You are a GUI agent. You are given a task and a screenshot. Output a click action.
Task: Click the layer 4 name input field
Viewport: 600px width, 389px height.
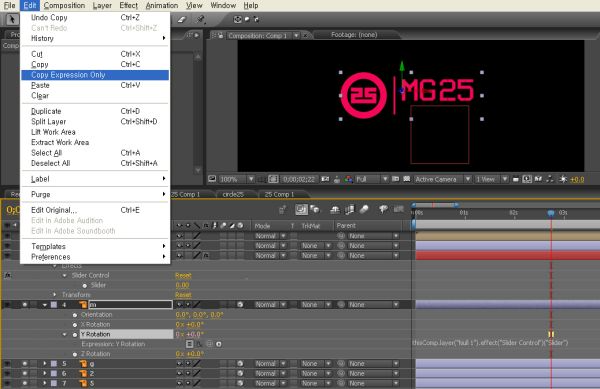pos(130,304)
